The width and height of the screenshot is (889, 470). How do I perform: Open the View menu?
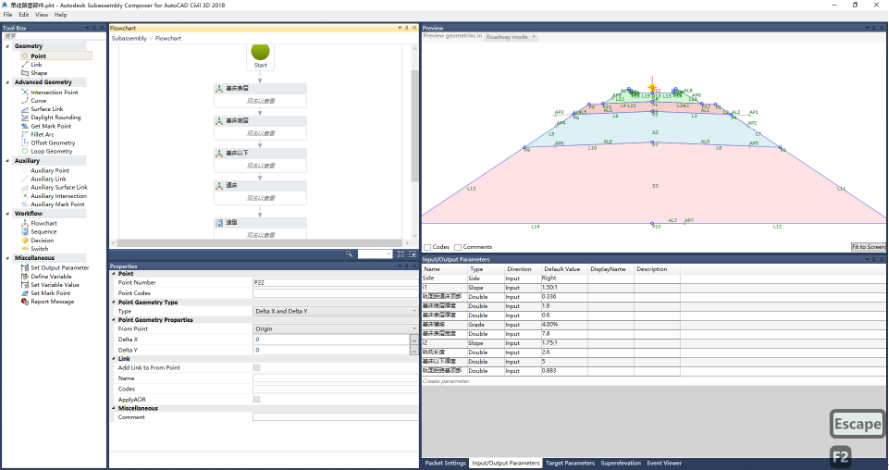[41, 15]
